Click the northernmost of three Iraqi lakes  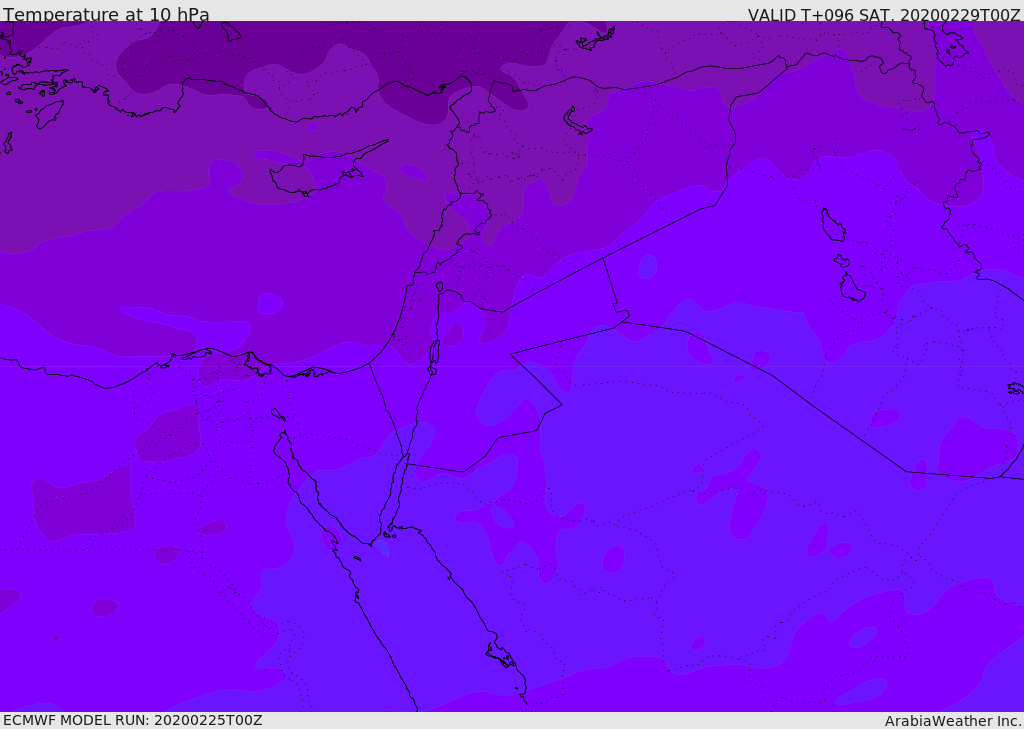832,225
